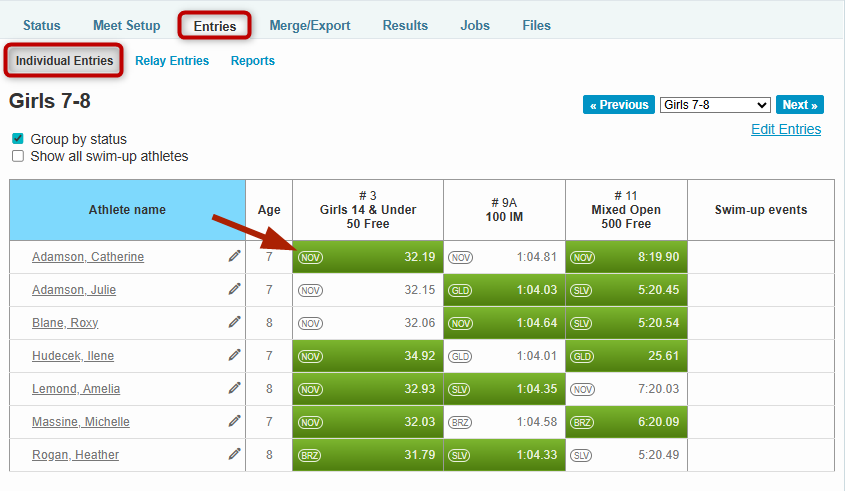
Task: Switch to the Results tab
Action: point(405,25)
